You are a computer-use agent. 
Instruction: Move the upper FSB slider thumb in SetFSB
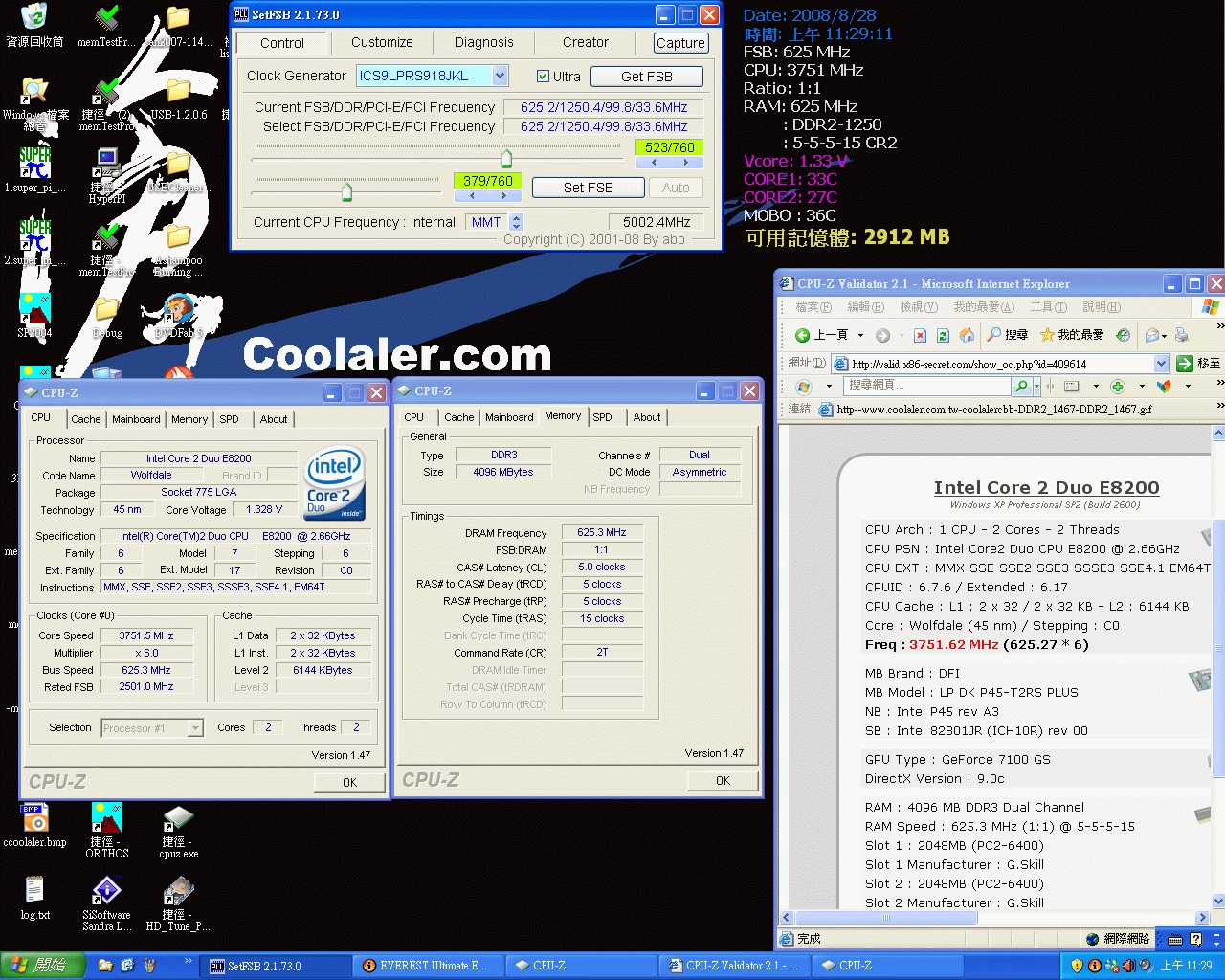506,159
